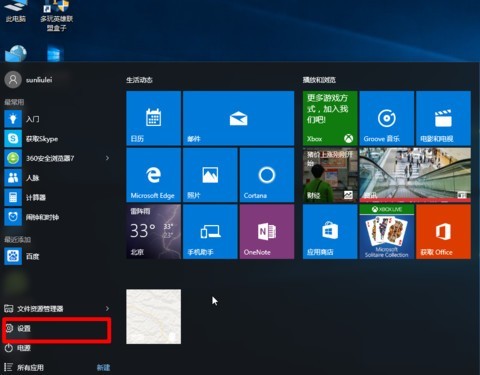Open the Cortana tile

[267, 175]
